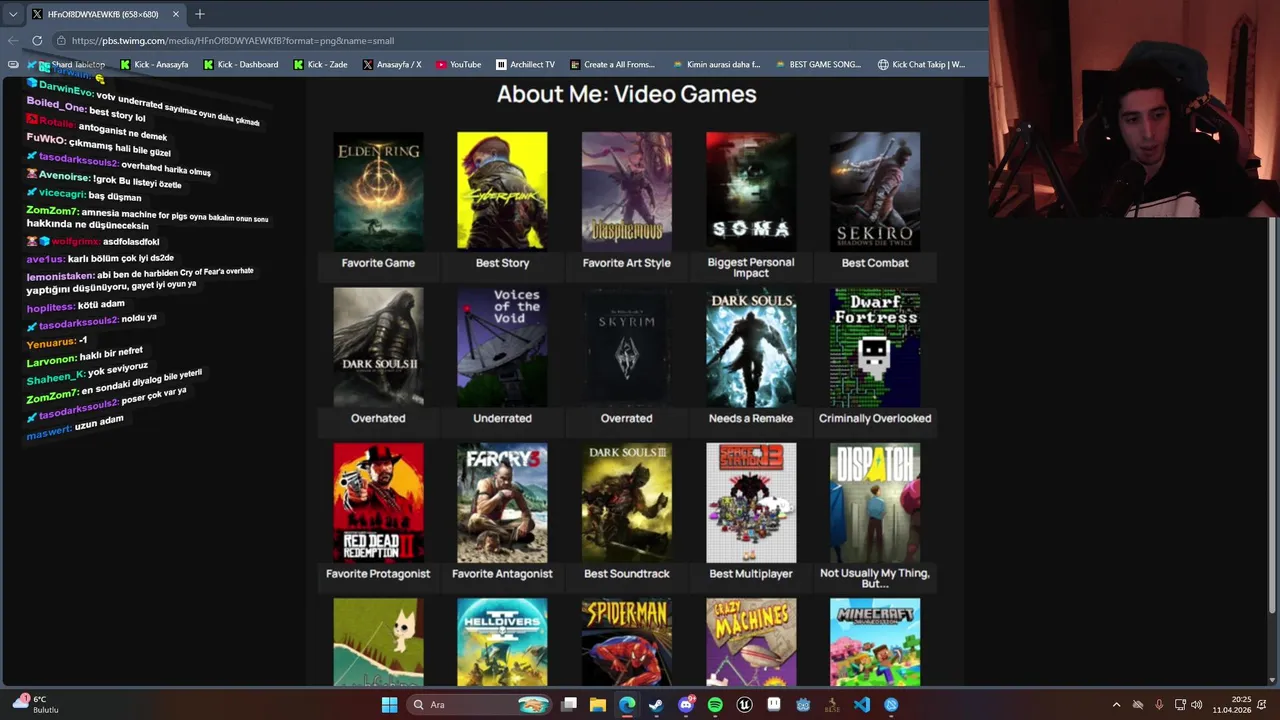Screen dimensions: 1280x720
Task: Open the BEST GAME SONG... bookmark
Action: click(817, 64)
